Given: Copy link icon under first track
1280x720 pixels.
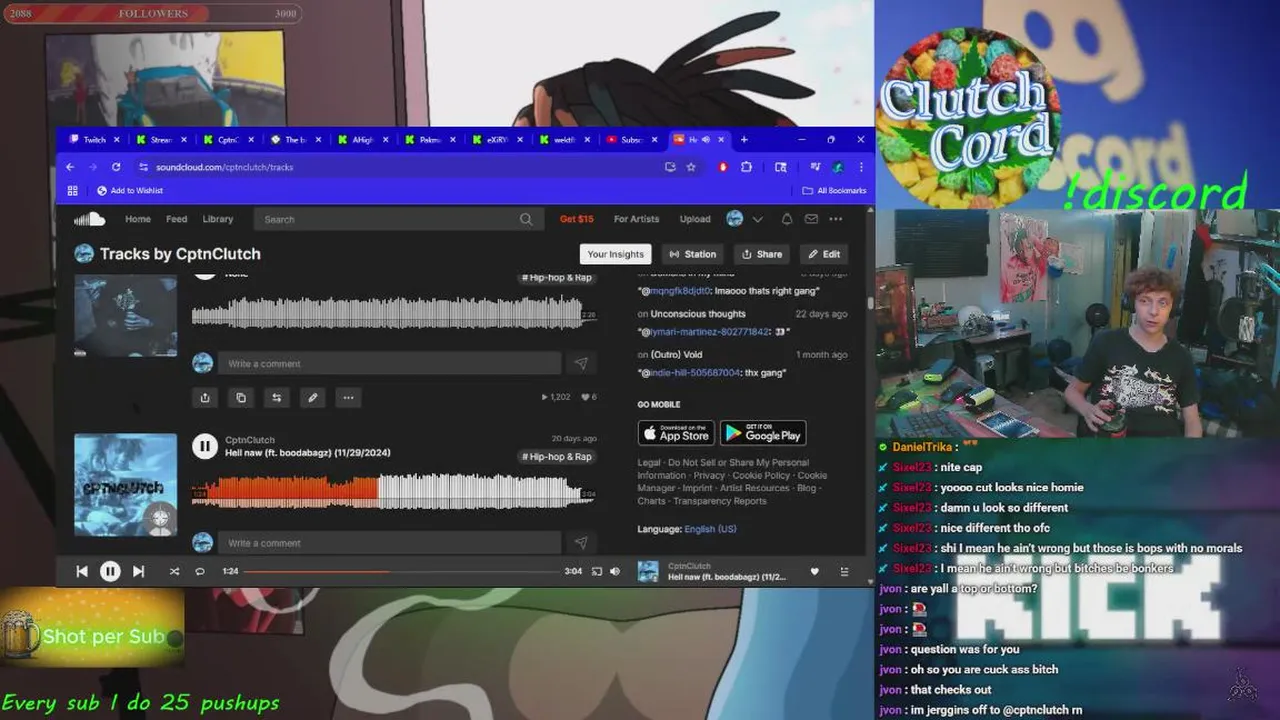Looking at the screenshot, I should coord(241,397).
